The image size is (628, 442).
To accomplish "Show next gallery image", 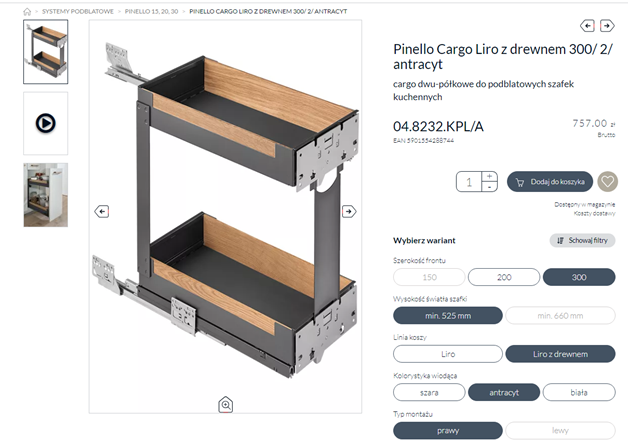I will tap(349, 211).
